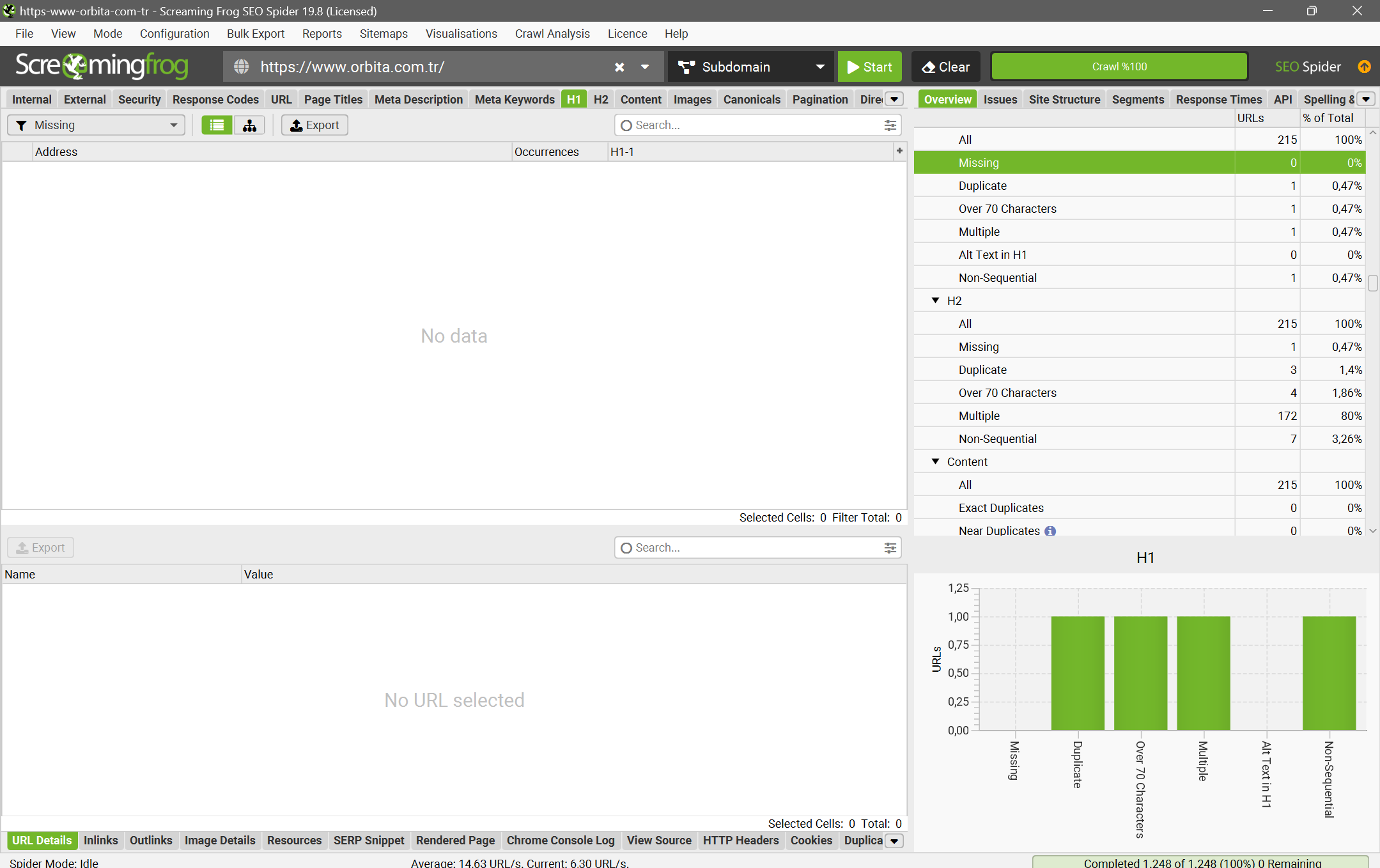Show more main tabs overflow arrow
1380x868 pixels.
[x=895, y=99]
